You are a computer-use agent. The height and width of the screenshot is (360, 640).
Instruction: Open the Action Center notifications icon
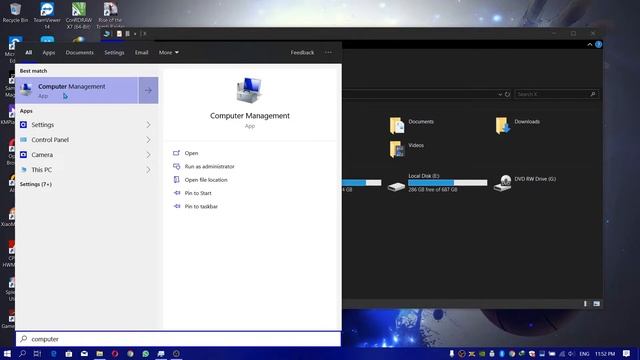click(x=627, y=353)
